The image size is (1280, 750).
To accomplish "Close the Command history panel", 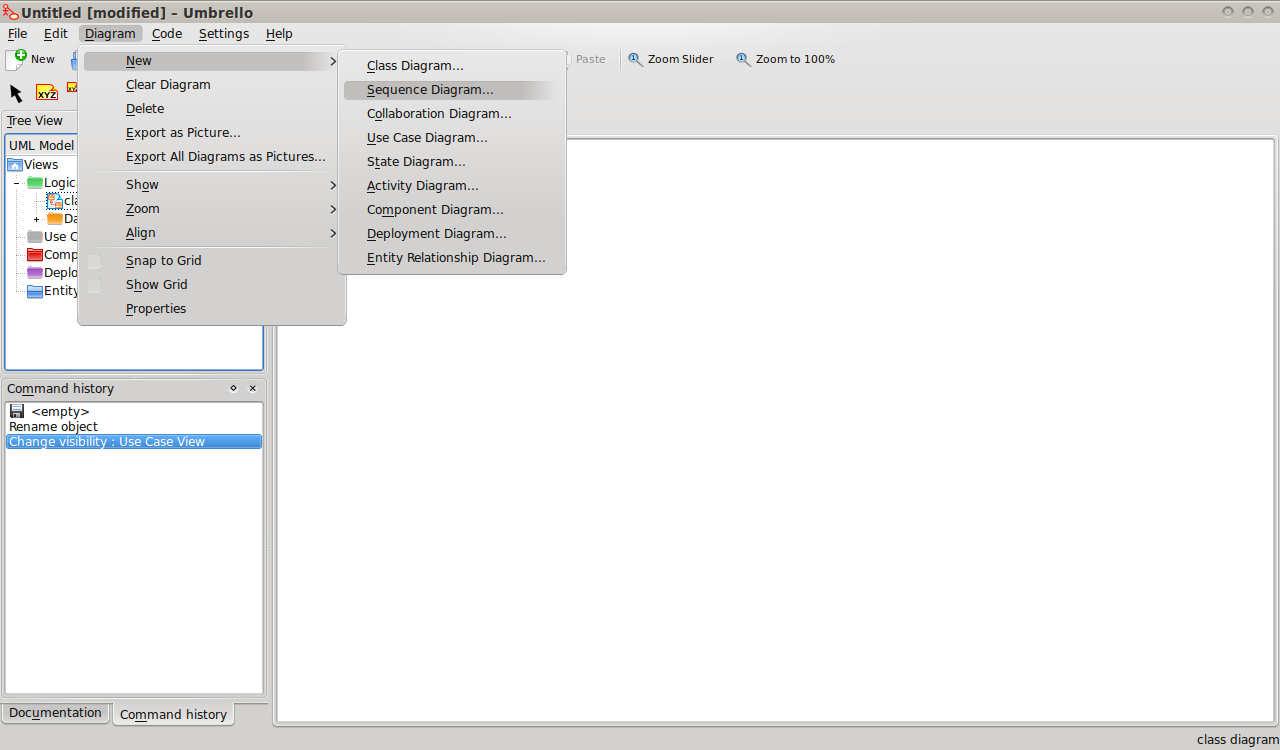I will click(253, 388).
